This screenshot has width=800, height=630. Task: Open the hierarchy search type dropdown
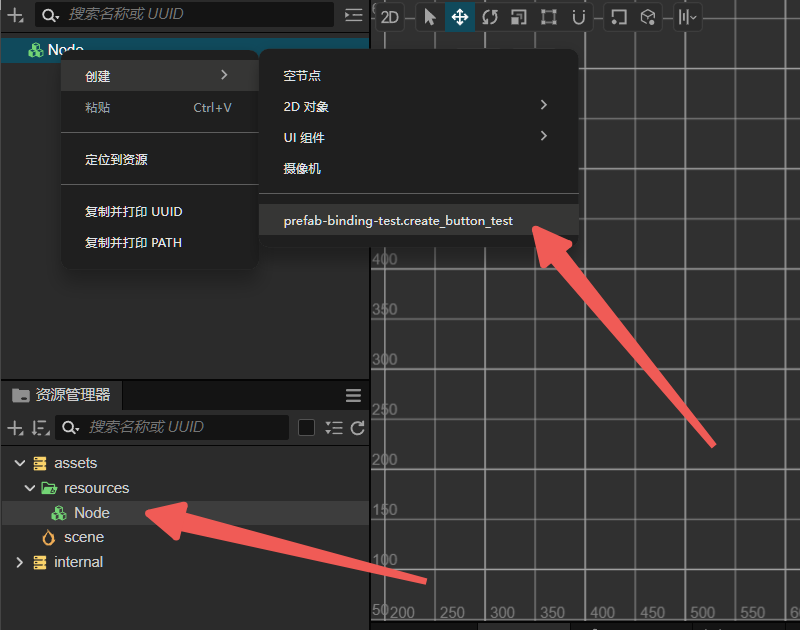[x=50, y=15]
